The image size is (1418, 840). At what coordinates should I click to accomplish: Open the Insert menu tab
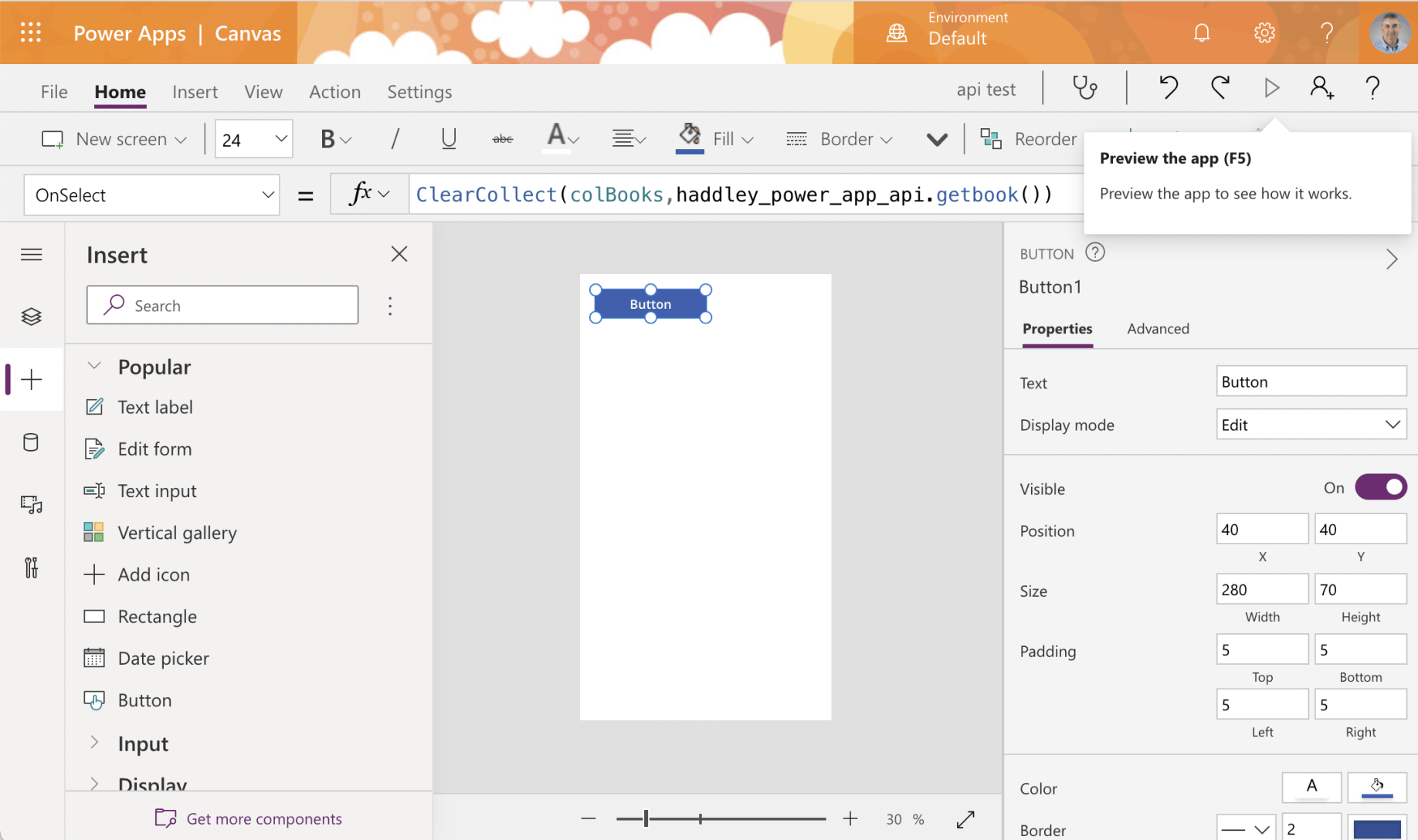coord(195,92)
